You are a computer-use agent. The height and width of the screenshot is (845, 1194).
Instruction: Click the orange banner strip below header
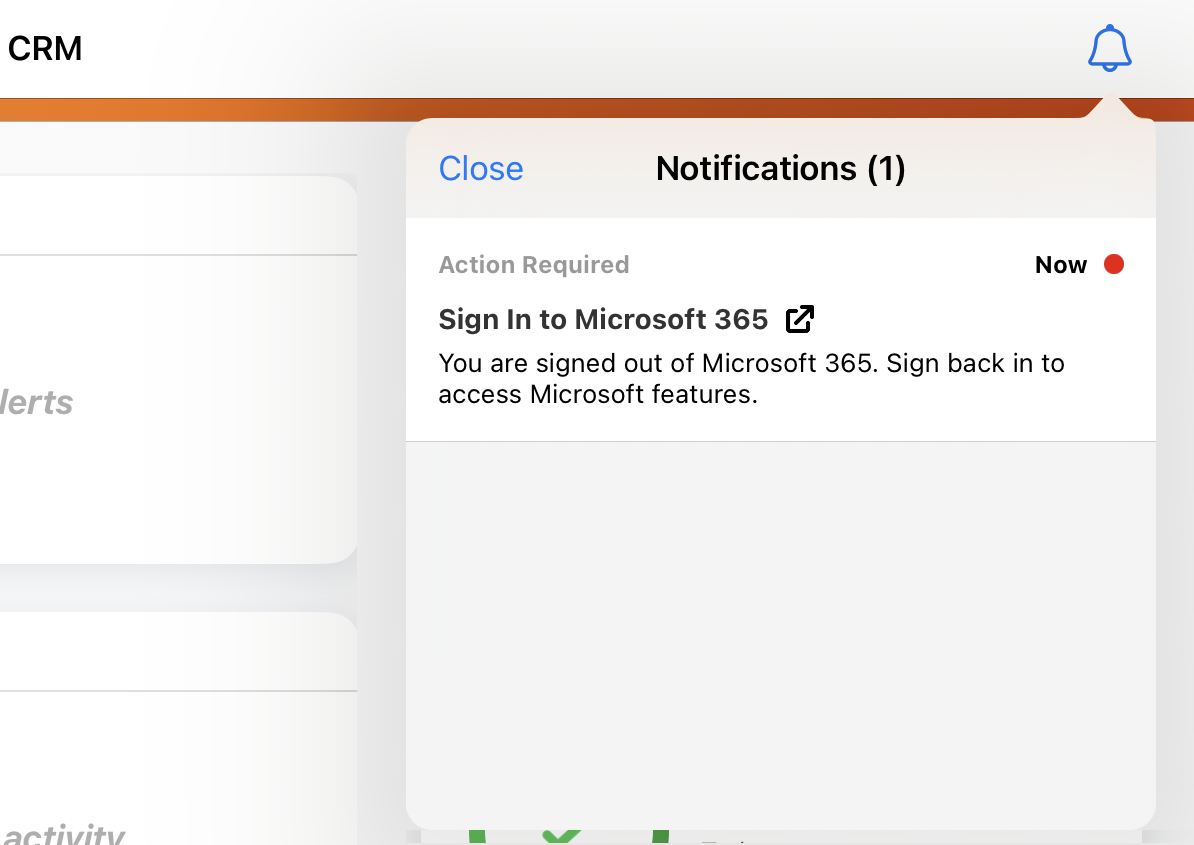click(x=200, y=110)
